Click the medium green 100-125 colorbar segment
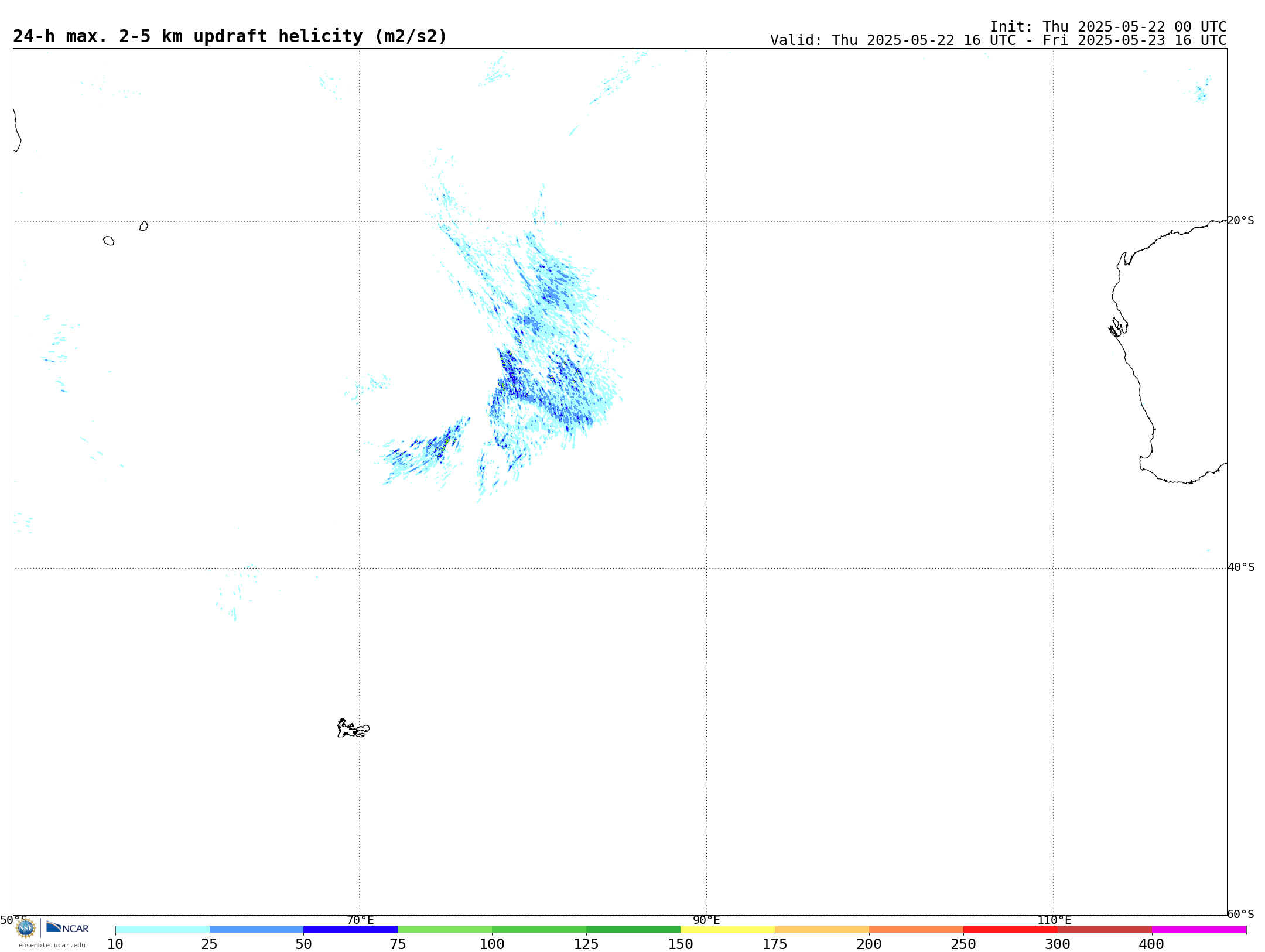 tap(539, 930)
